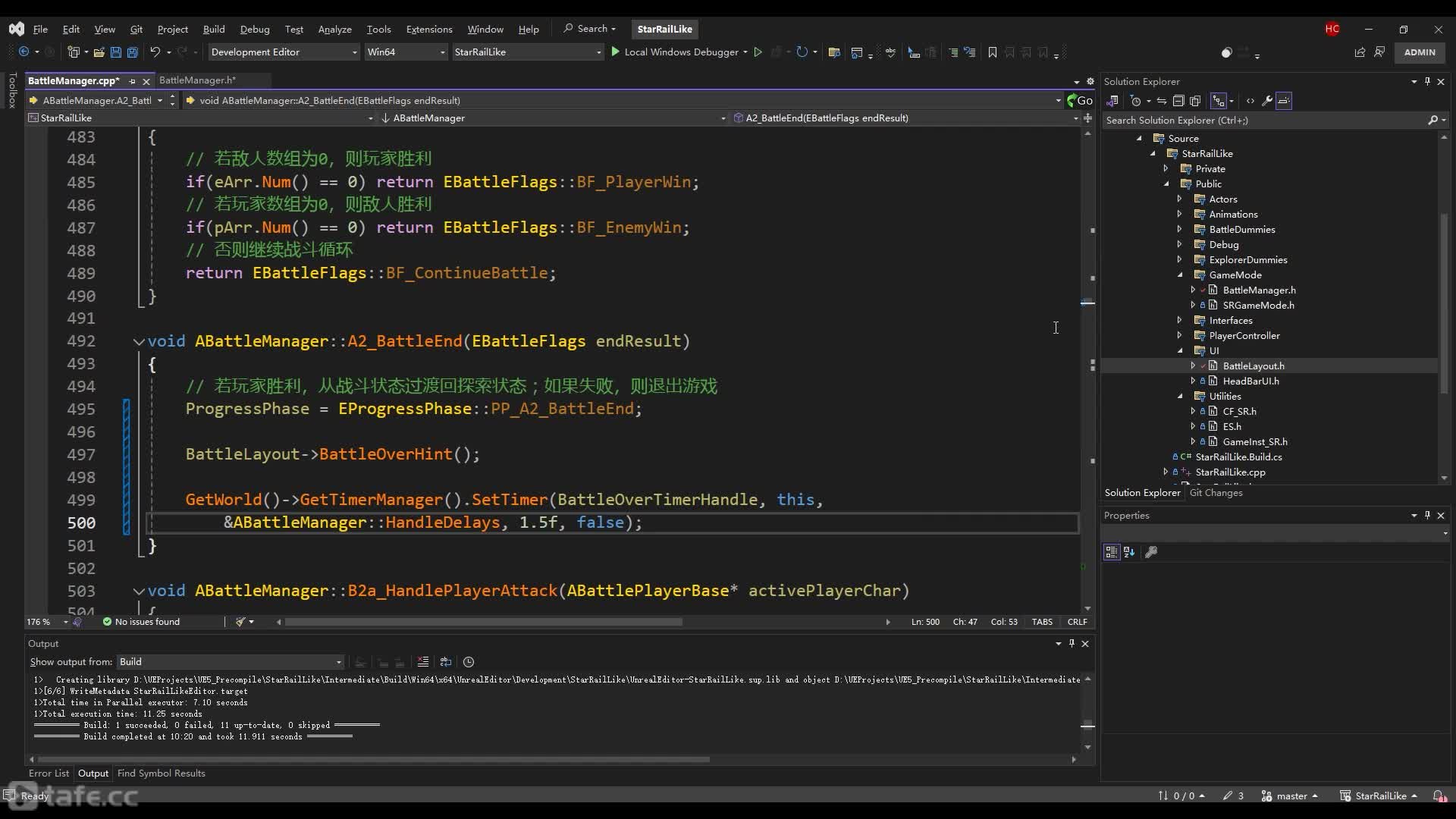The image size is (1456, 819).
Task: Select the Win64 platform dropdown
Action: [405, 52]
